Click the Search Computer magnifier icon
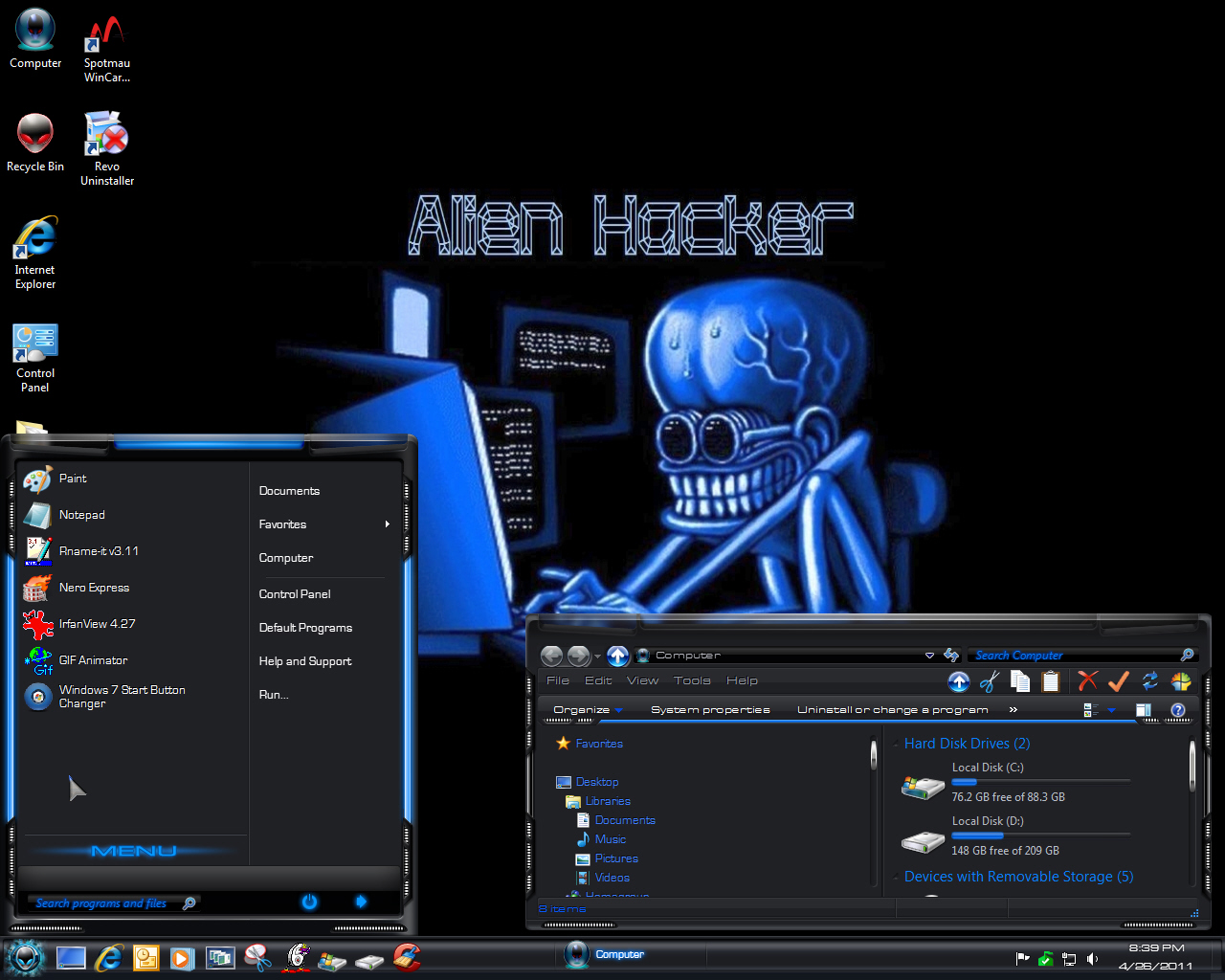The image size is (1225, 980). [1187, 656]
